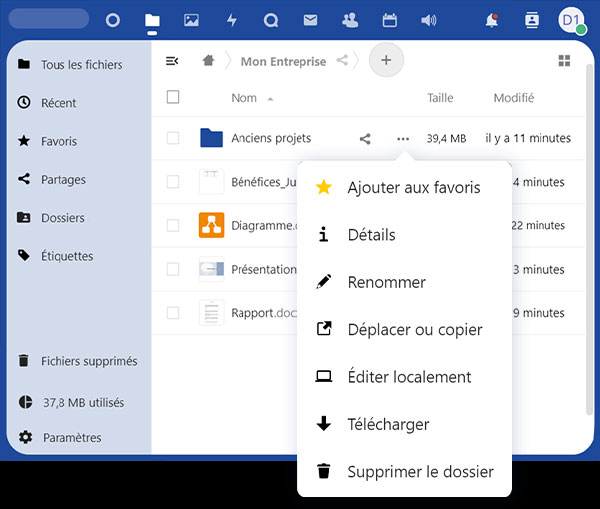Switch to grid view with the grid icon
This screenshot has width=600, height=509.
(x=564, y=61)
